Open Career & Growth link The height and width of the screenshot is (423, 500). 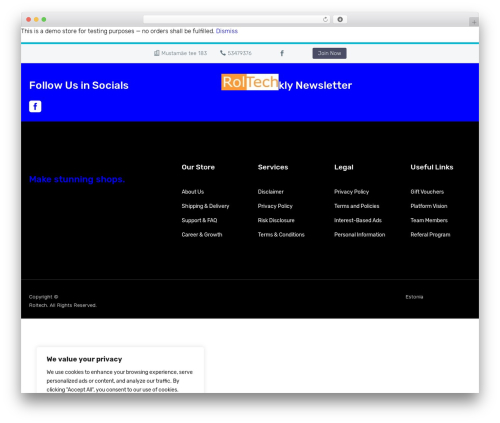coord(202,235)
